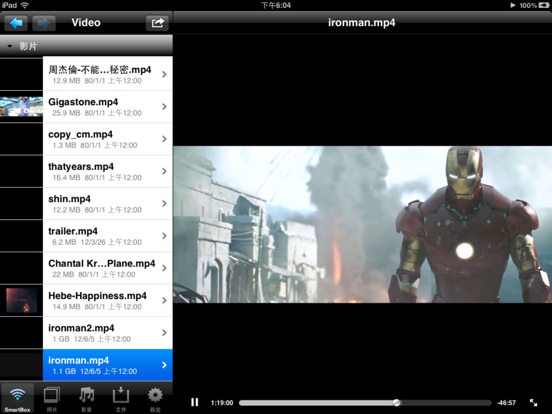
Task: Tap the Iron Man video frame
Action: (x=363, y=224)
